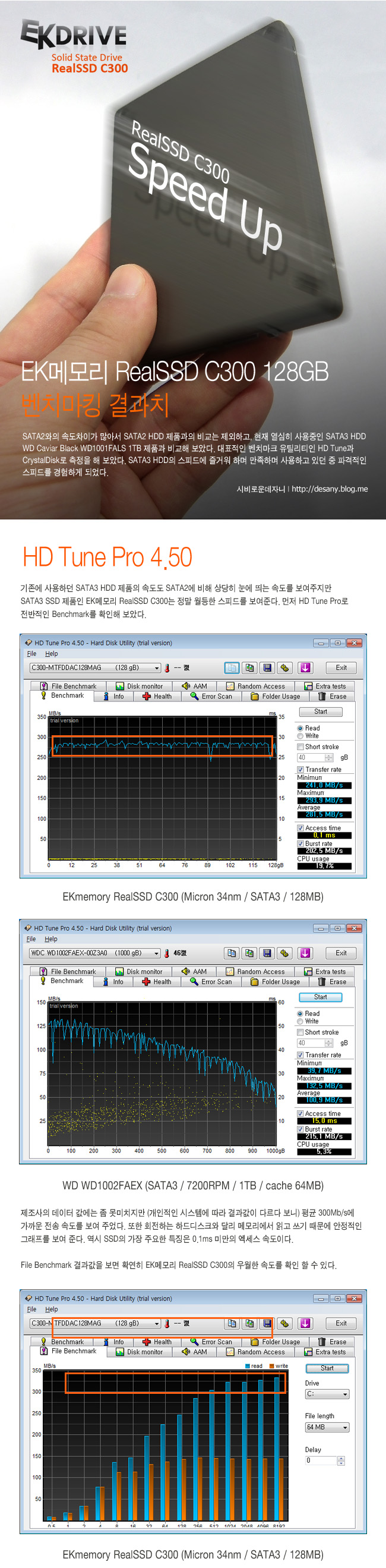Click copy-screenshot icon in C300 Benchmark window

point(249,667)
